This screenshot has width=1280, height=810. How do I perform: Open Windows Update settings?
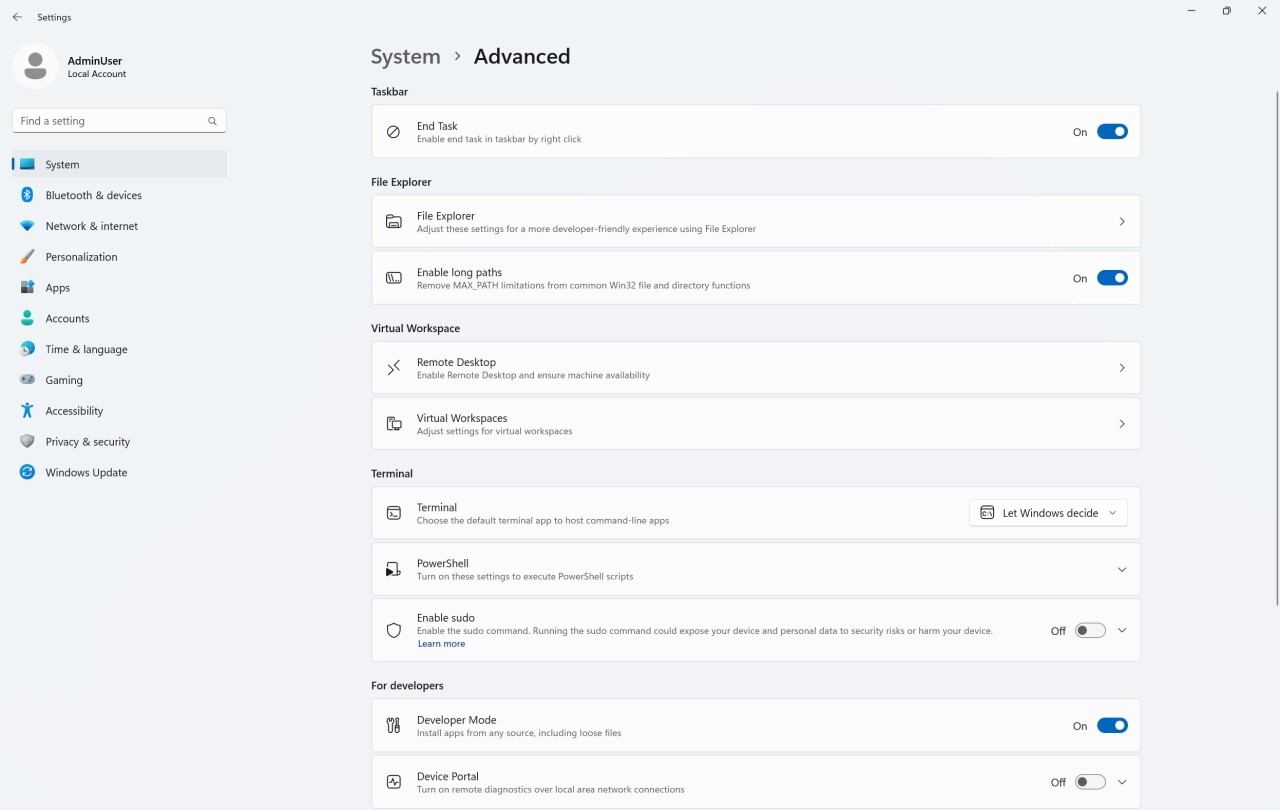click(86, 472)
